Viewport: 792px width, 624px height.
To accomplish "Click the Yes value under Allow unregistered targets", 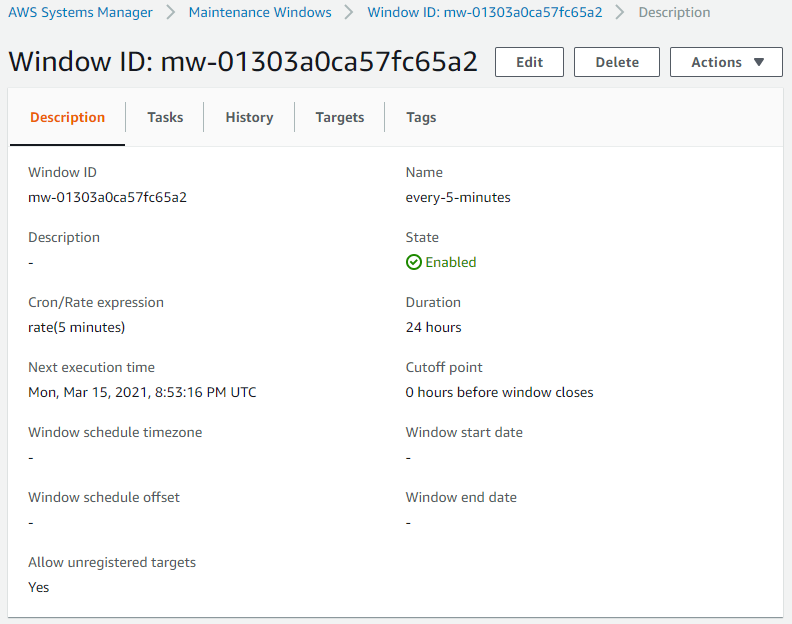I will tap(39, 587).
